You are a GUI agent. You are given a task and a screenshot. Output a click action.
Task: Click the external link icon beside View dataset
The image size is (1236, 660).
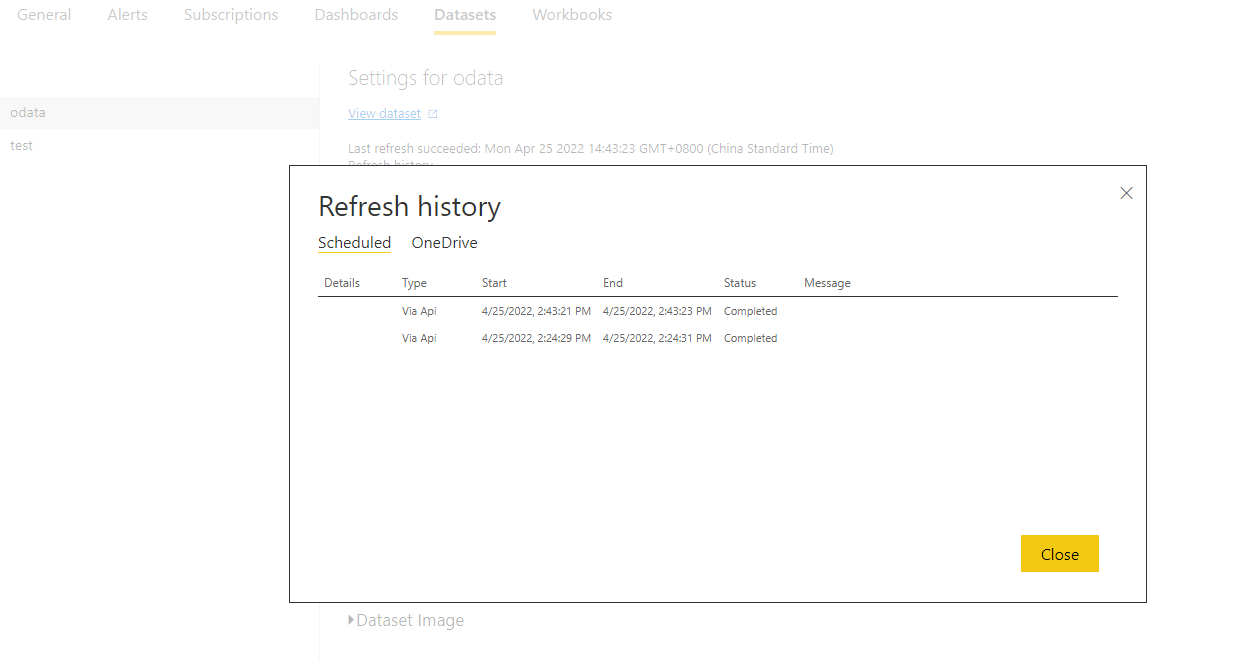point(432,114)
